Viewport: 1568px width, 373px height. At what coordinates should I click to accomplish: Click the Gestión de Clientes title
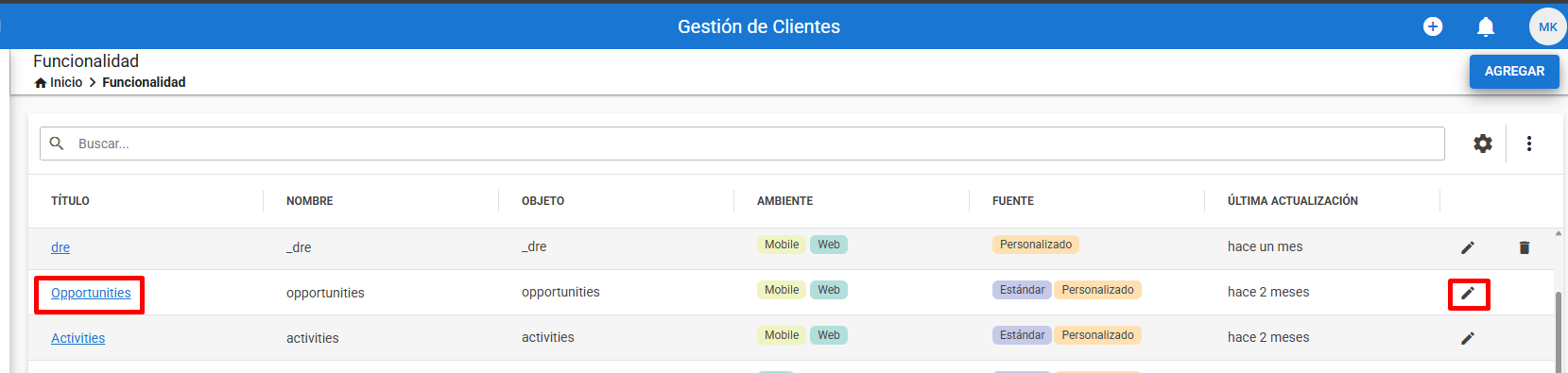coord(759,26)
